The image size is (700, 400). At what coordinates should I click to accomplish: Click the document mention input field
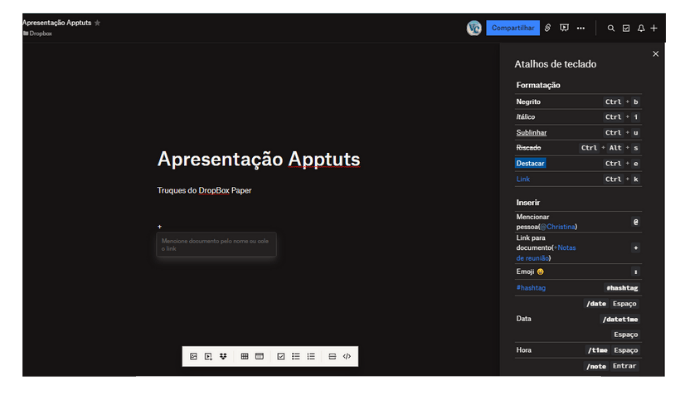tap(217, 245)
